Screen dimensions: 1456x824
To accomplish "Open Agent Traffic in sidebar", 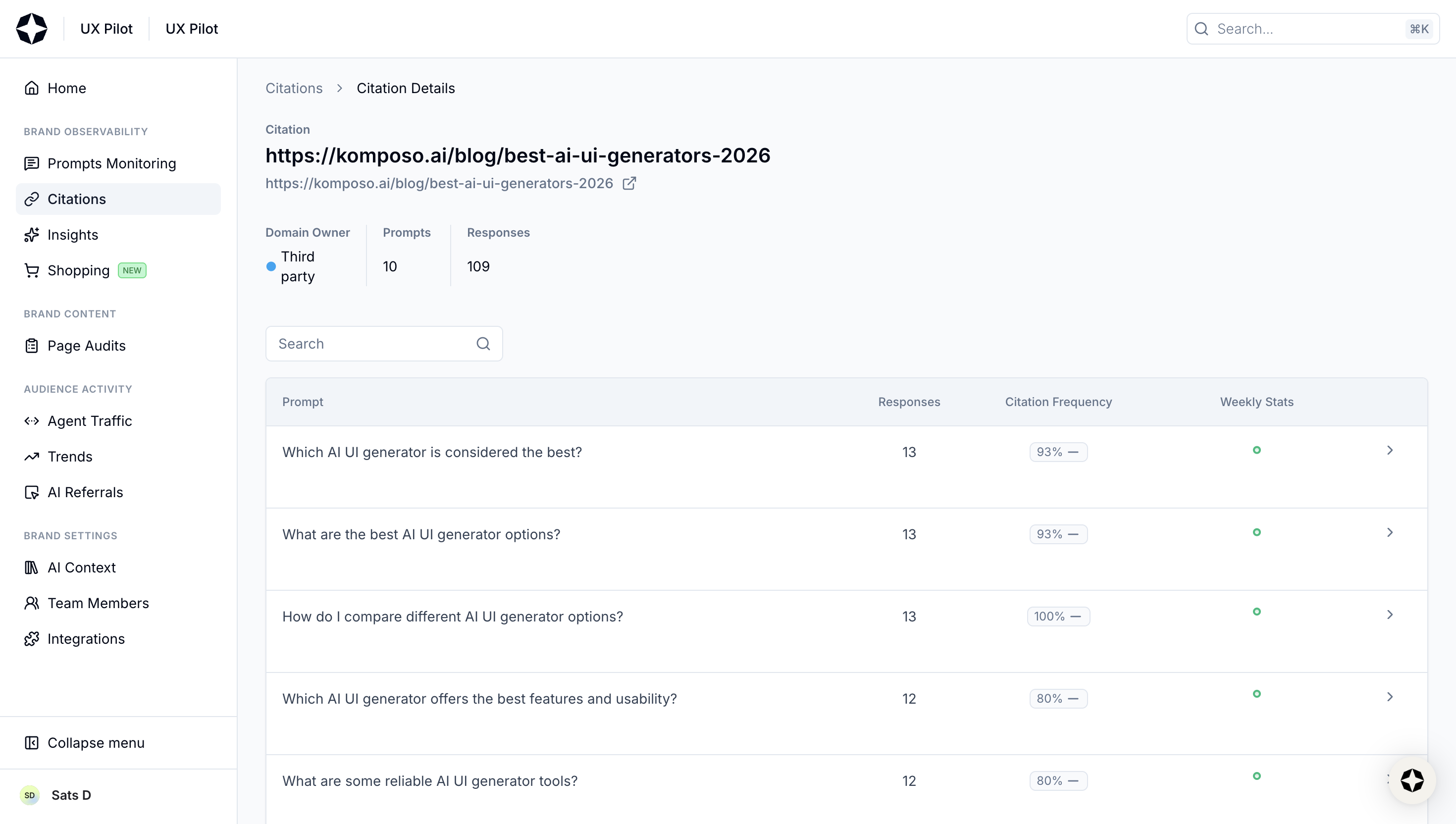I will (x=90, y=421).
